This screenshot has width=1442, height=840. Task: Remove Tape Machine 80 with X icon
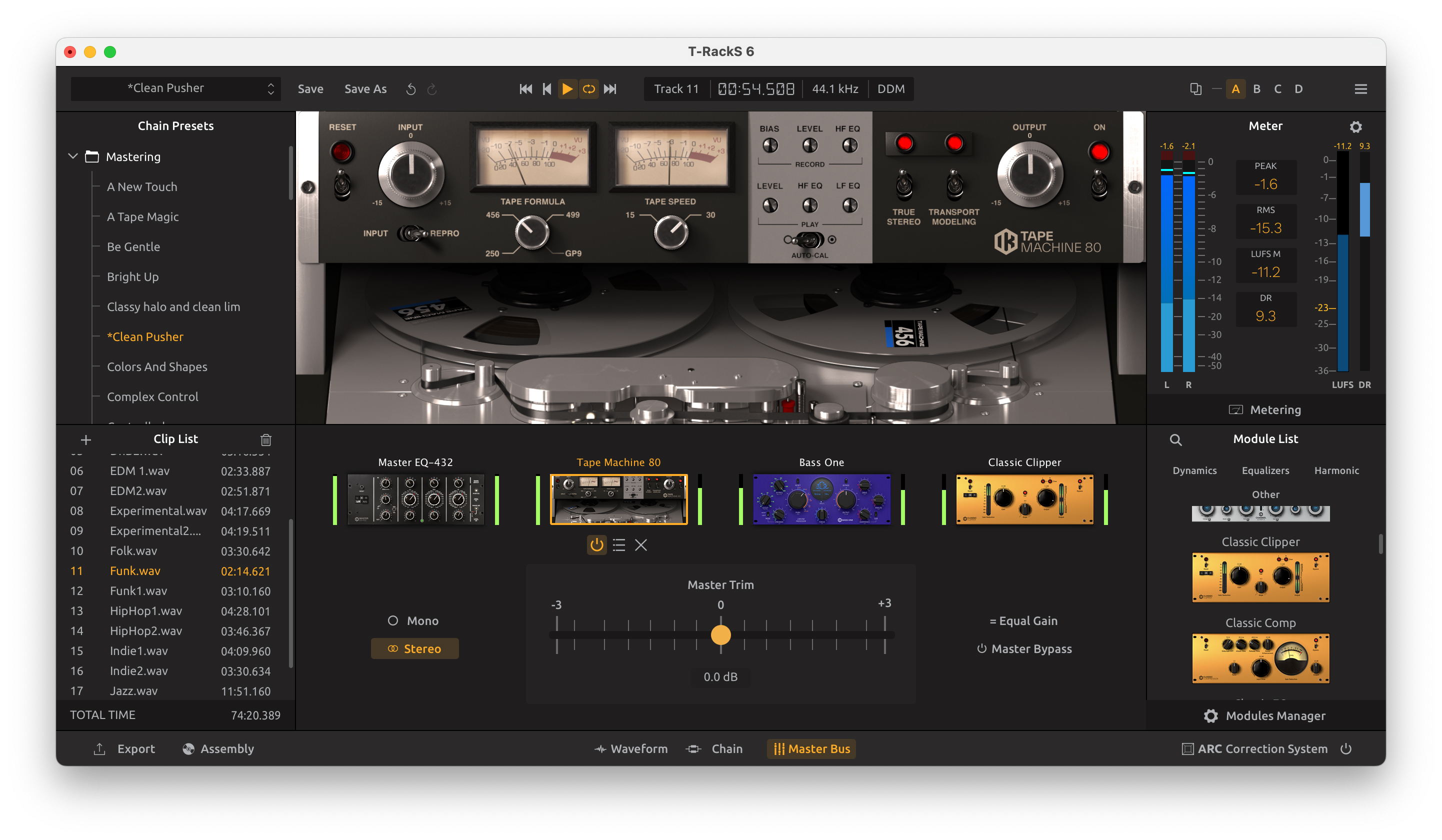point(641,545)
